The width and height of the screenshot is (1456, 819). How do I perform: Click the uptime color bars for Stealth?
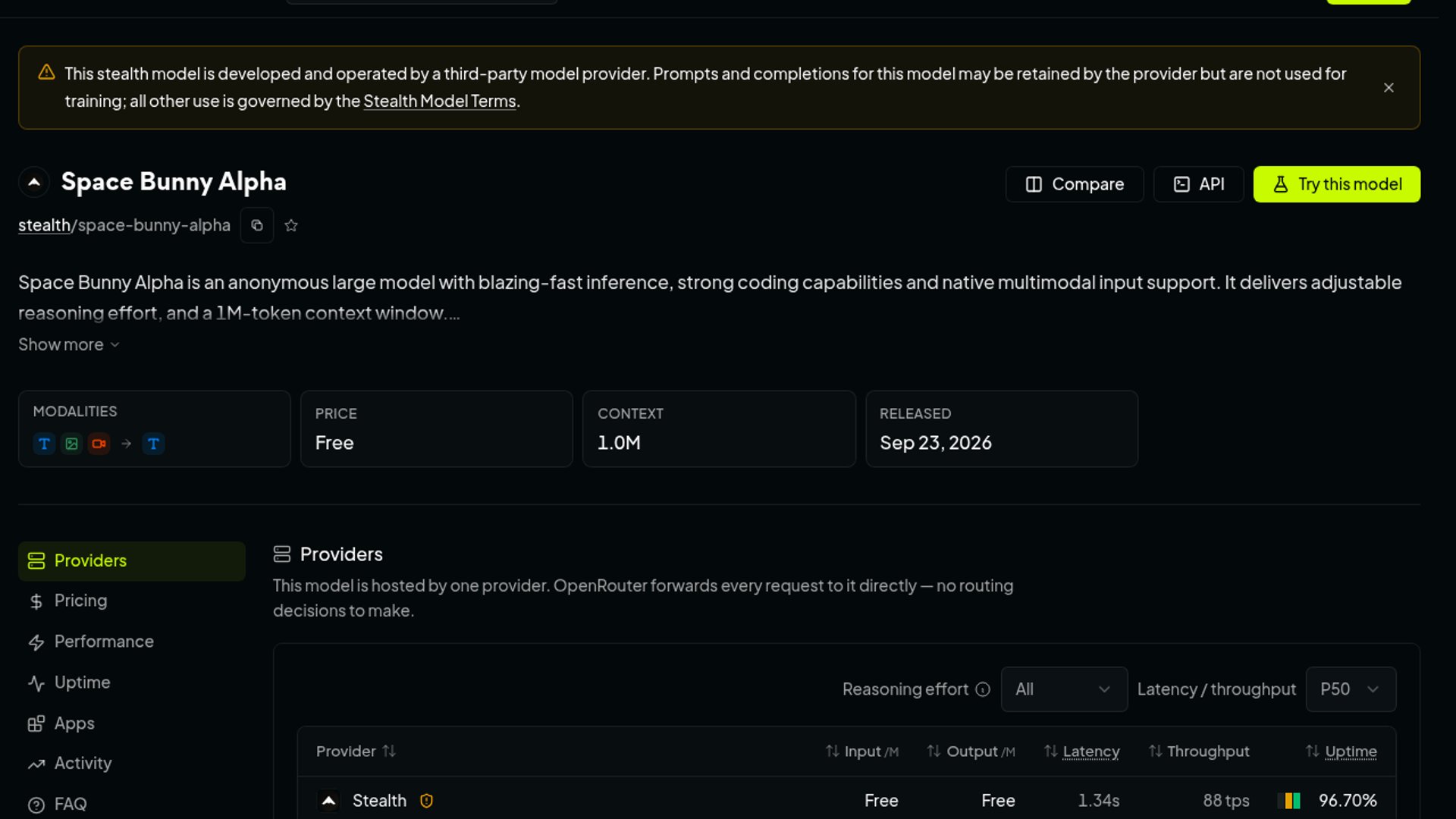point(1289,801)
